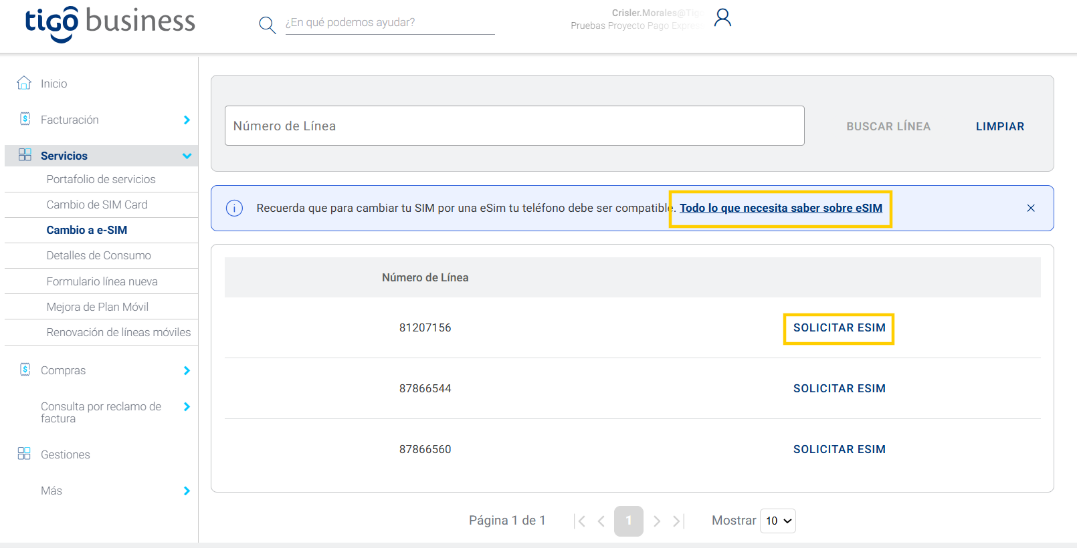
Task: Open Inicio in the sidebar
Action: tap(54, 84)
